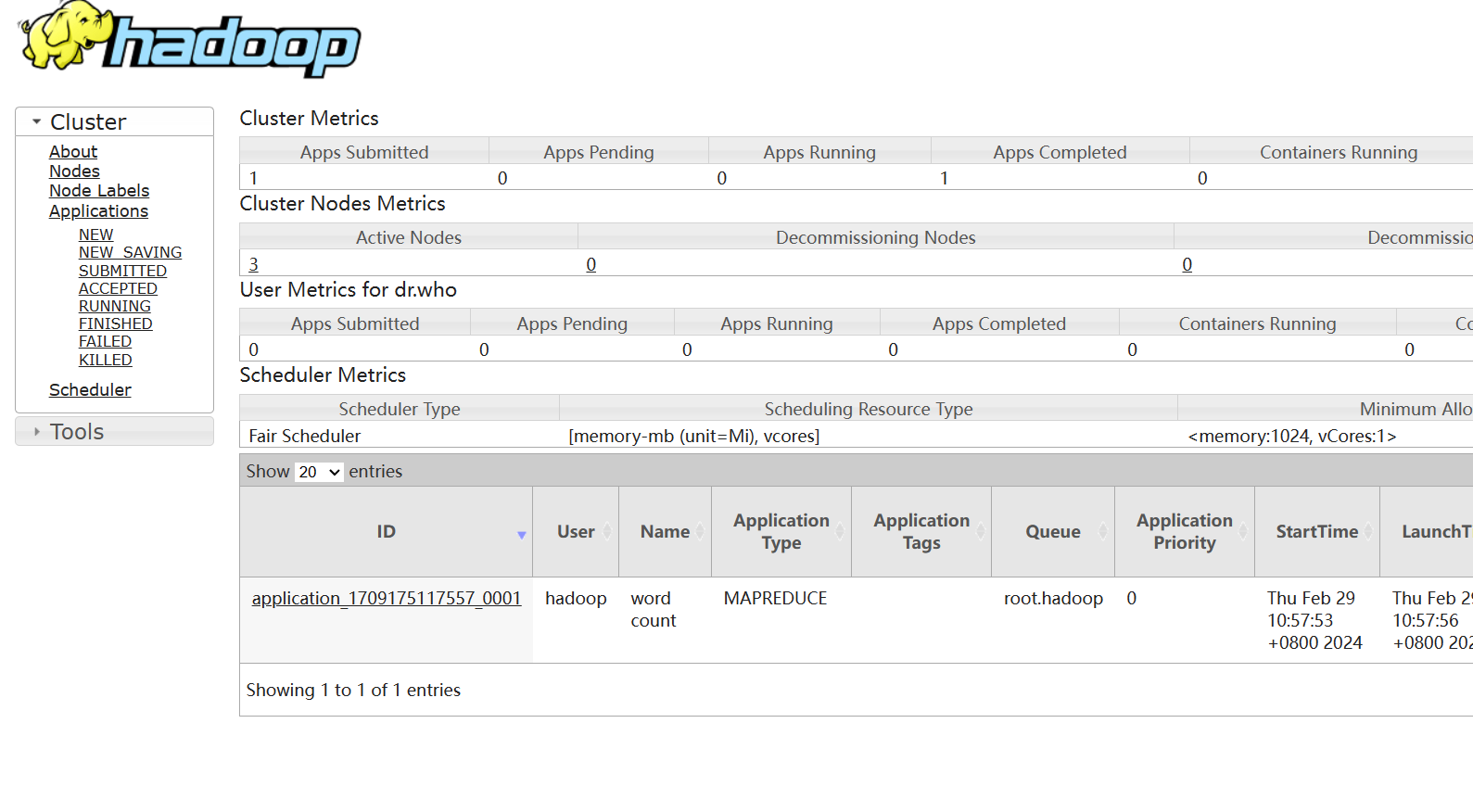Image resolution: width=1473 pixels, height=812 pixels.
Task: Open the Scheduler page
Action: 90,389
